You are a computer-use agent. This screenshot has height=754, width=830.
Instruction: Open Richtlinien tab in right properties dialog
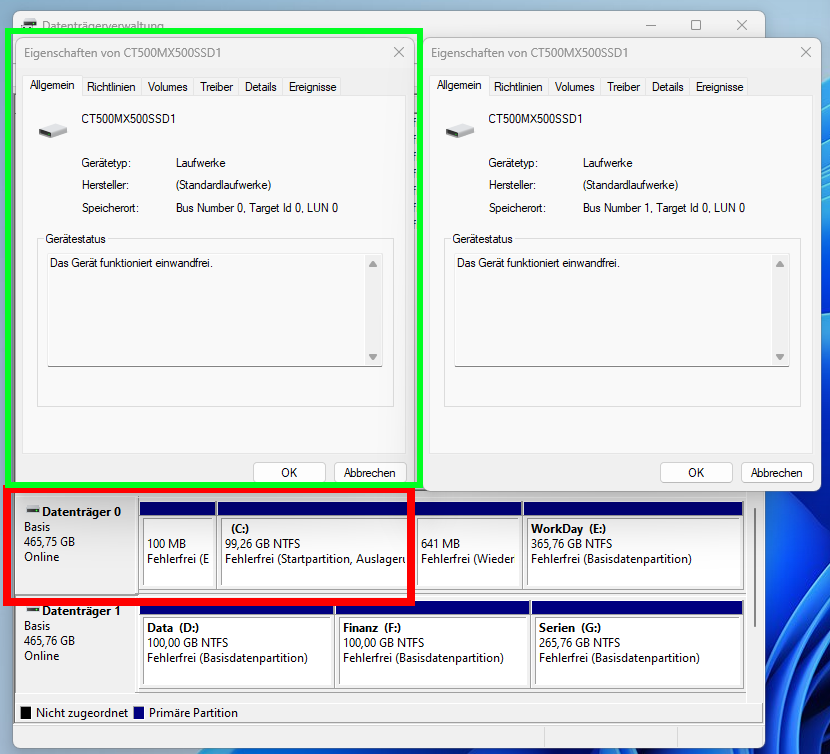coord(518,87)
